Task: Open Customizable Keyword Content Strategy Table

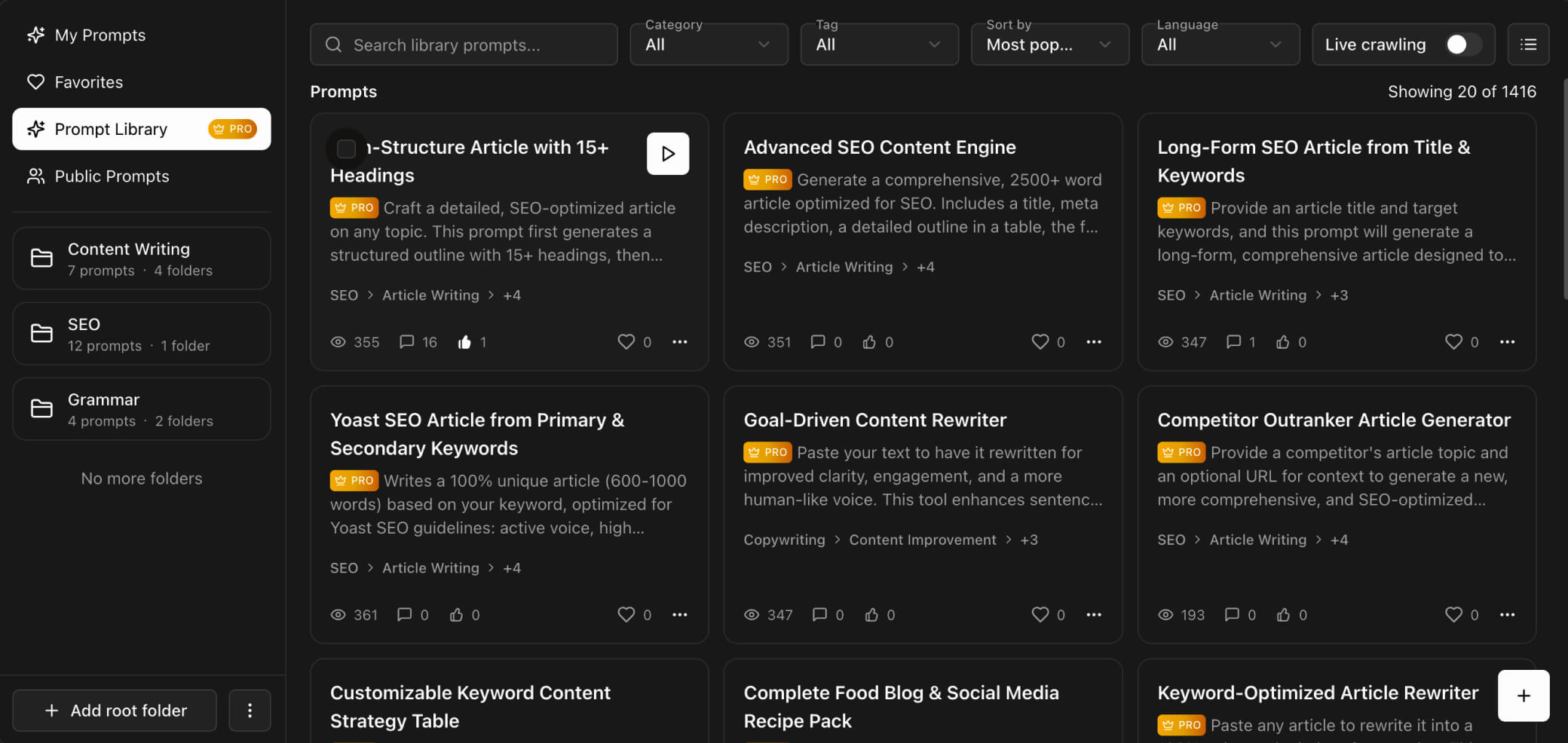Action: point(470,707)
